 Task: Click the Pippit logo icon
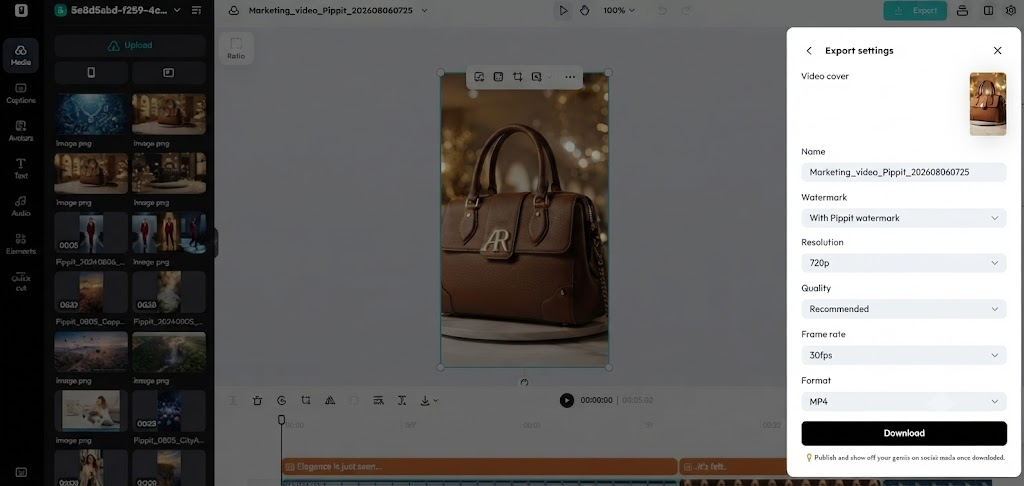21,10
